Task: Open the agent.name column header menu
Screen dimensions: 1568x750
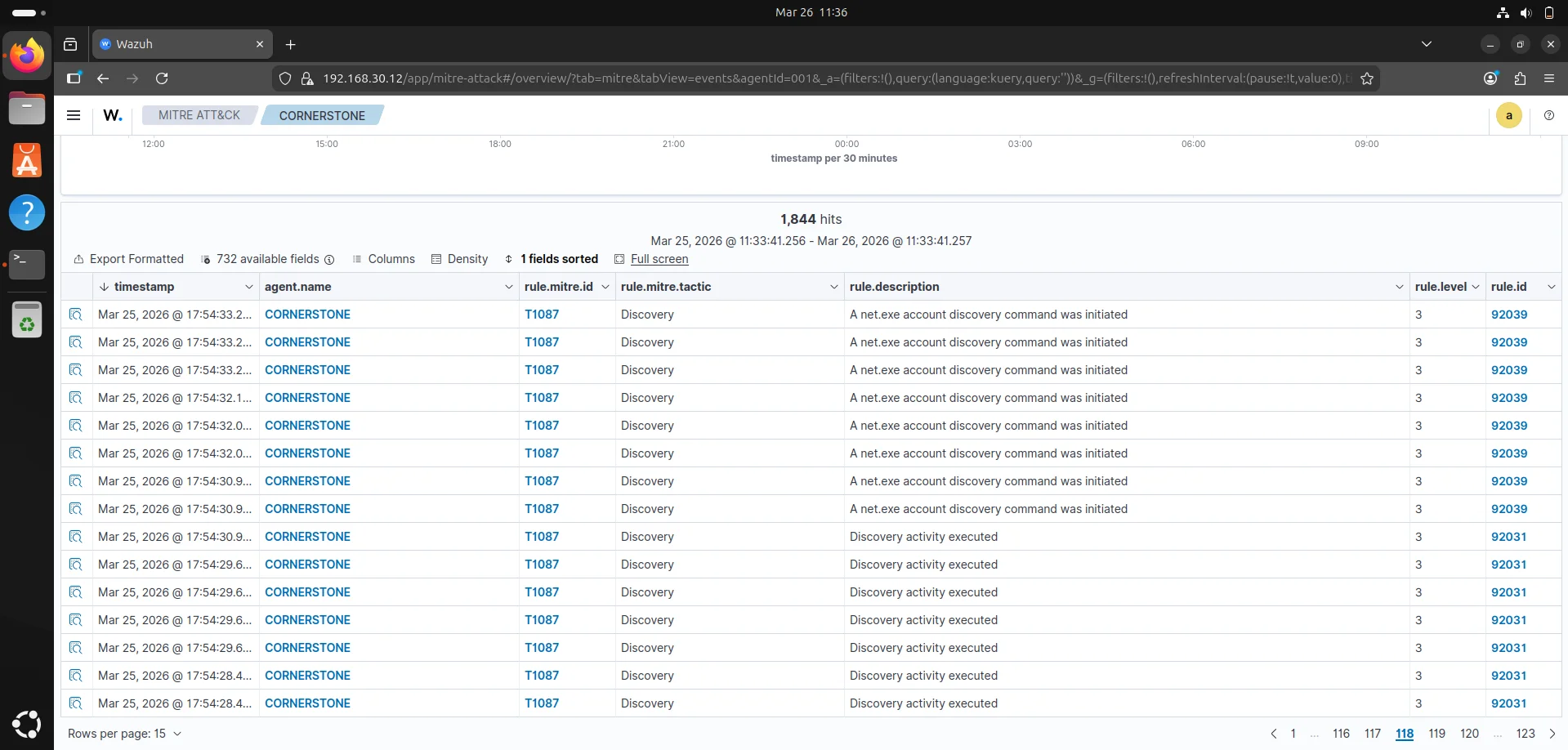Action: [x=508, y=287]
